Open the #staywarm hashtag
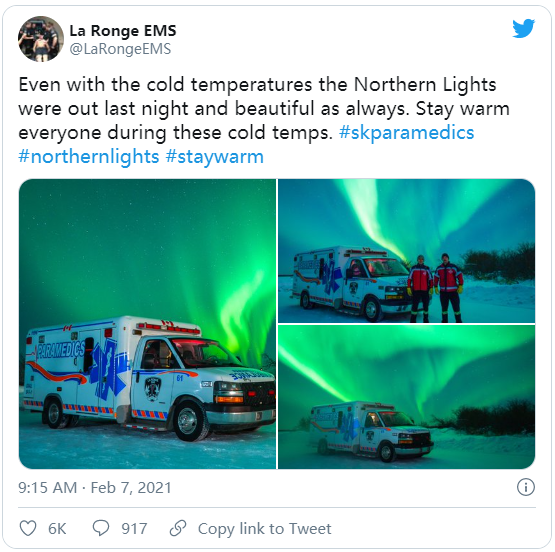555x552 pixels. 214,157
